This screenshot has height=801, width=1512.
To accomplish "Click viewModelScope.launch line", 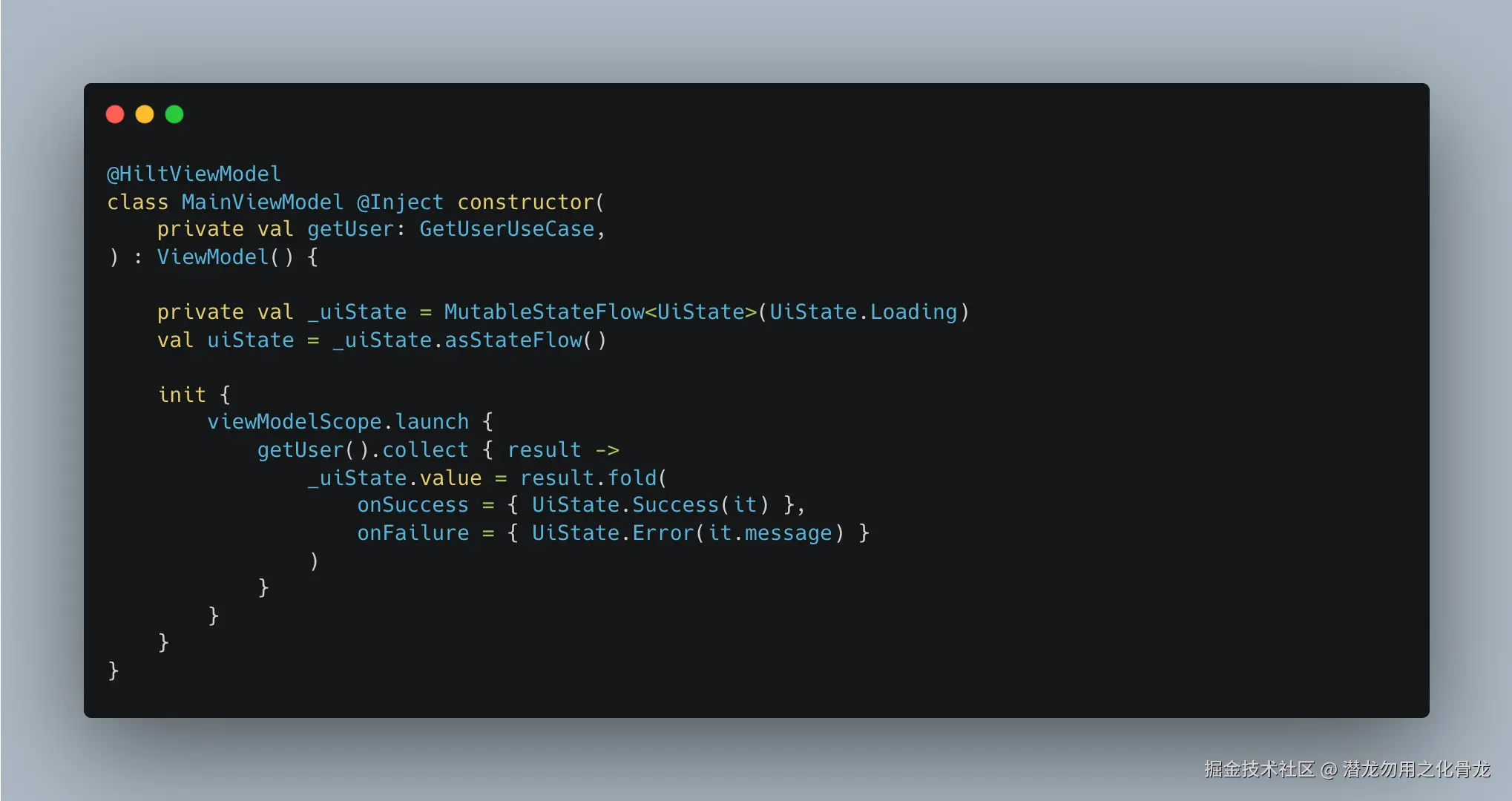I will [350, 422].
